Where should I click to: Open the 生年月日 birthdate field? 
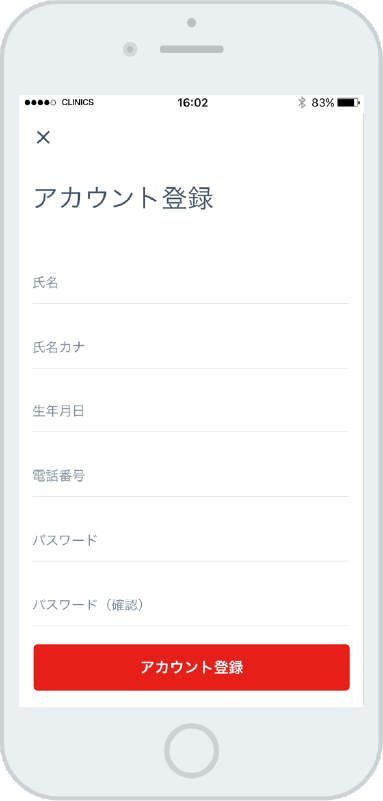pyautogui.click(x=190, y=412)
